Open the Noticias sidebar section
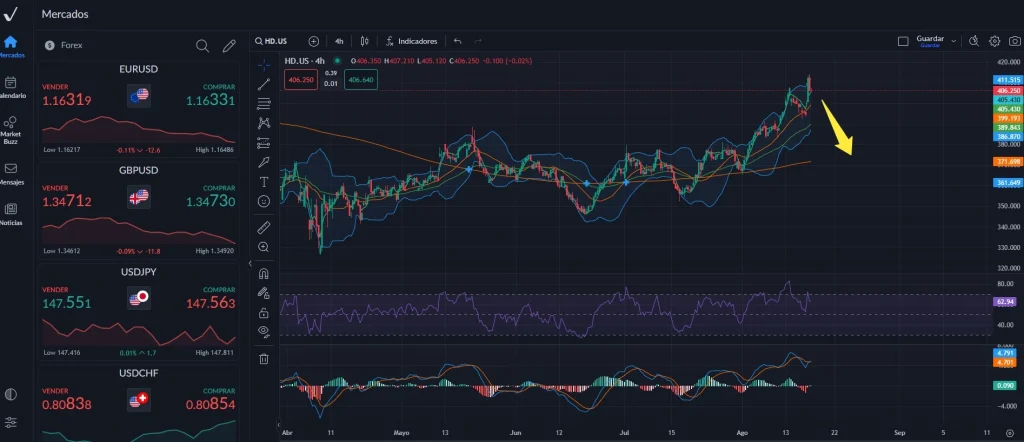This screenshot has height=442, width=1024. 10,213
